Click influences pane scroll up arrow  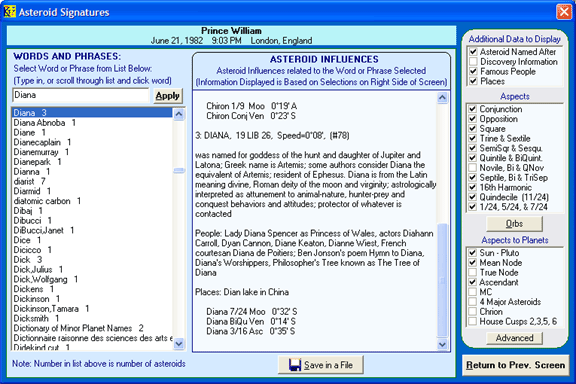442,97
